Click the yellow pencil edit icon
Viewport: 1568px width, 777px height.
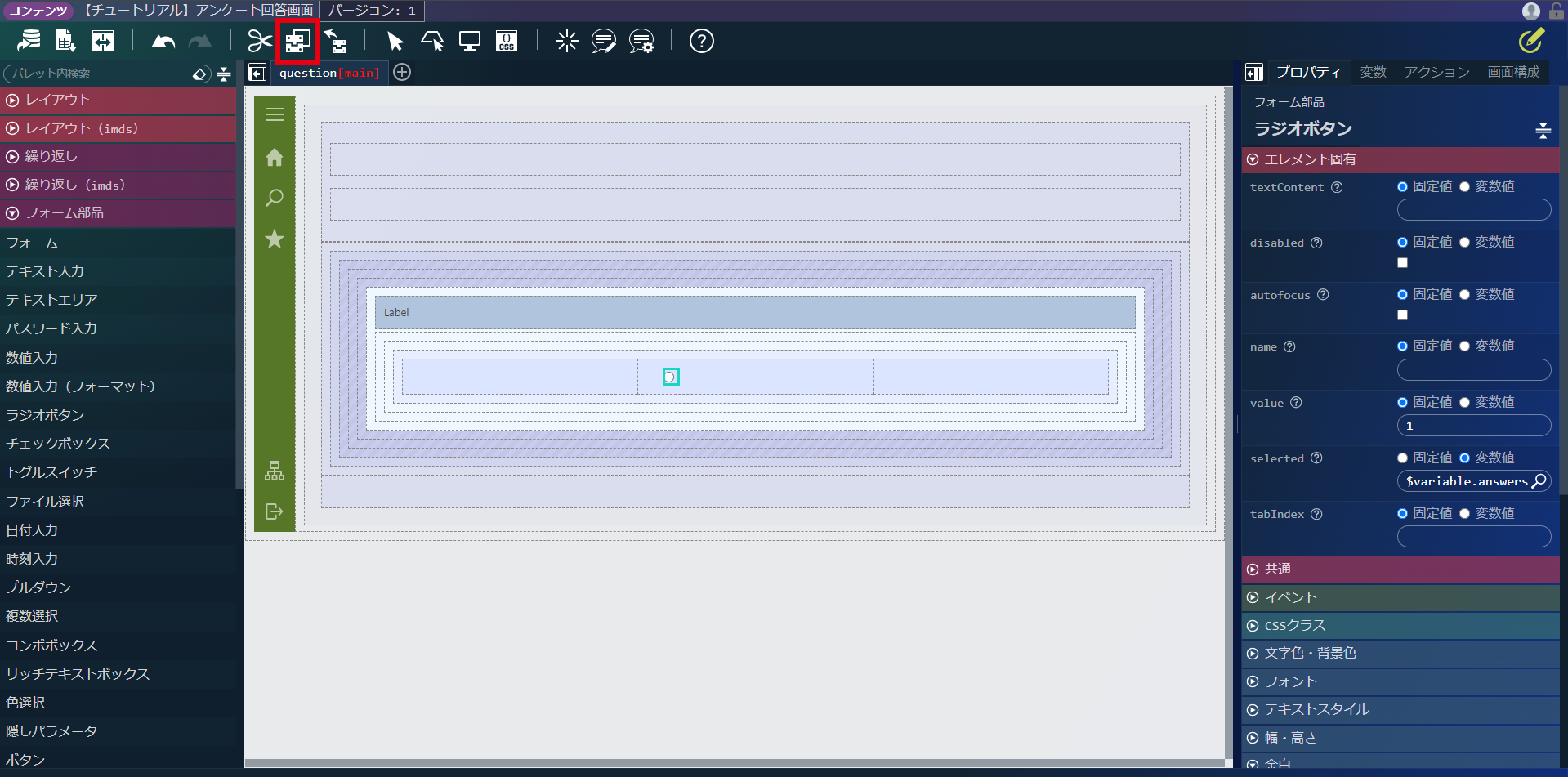click(1531, 41)
